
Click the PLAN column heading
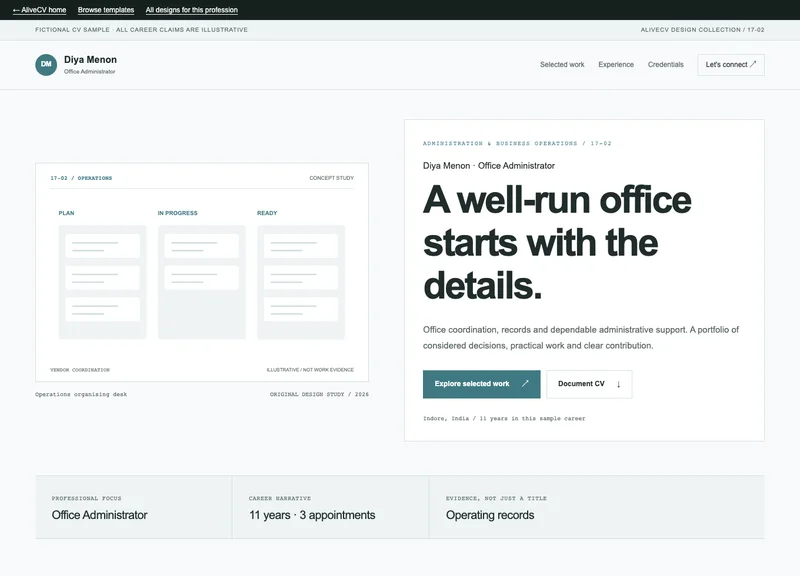66,213
